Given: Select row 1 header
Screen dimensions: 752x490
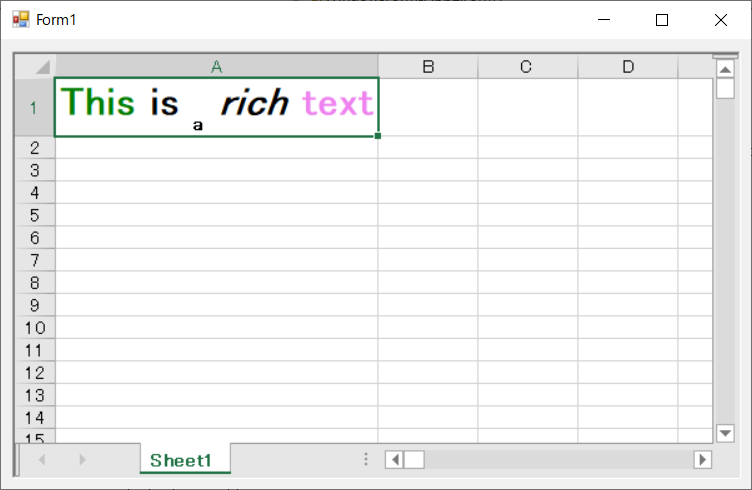Looking at the screenshot, I should click(x=34, y=107).
